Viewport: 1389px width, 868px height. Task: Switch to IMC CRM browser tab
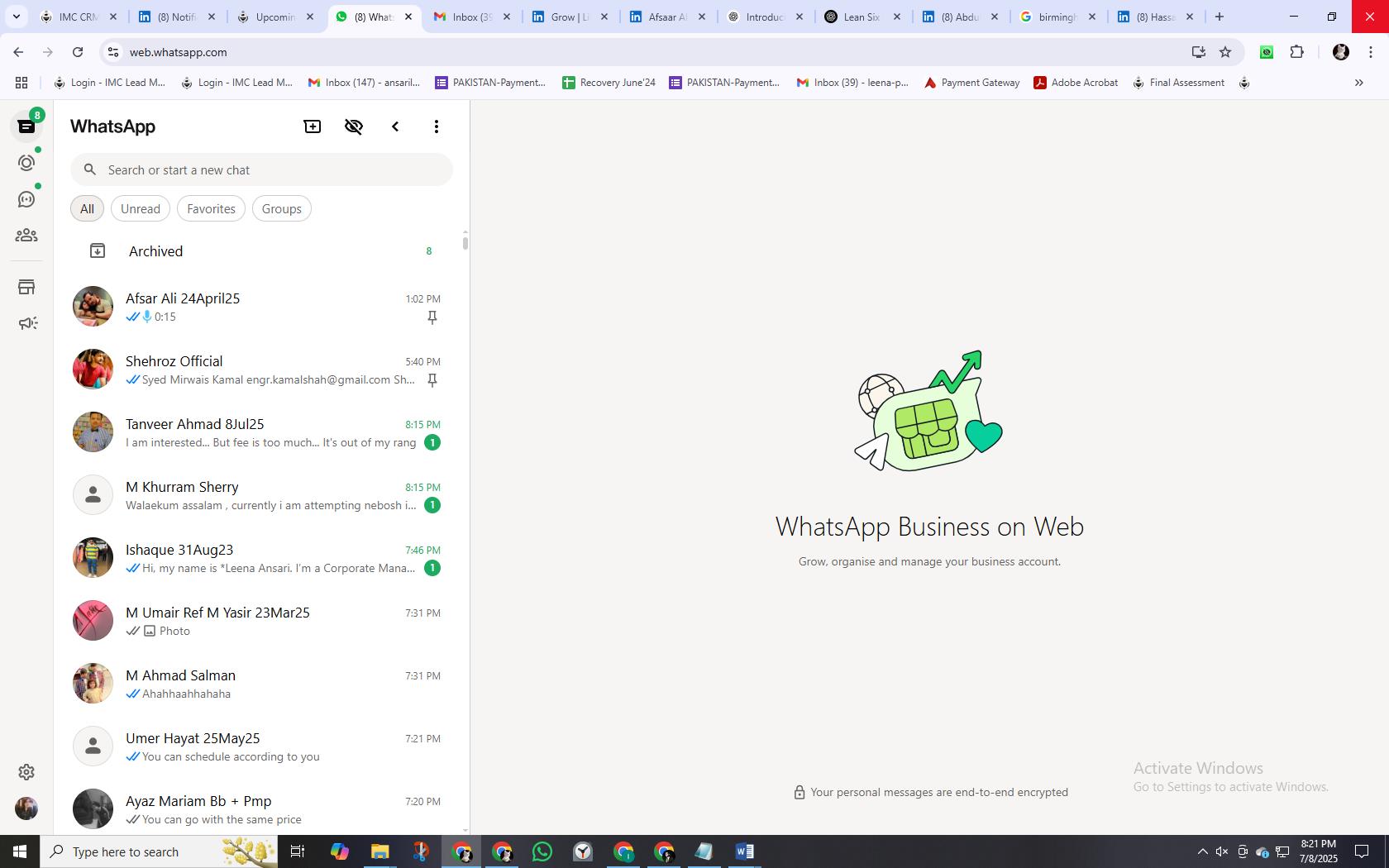pyautogui.click(x=80, y=17)
